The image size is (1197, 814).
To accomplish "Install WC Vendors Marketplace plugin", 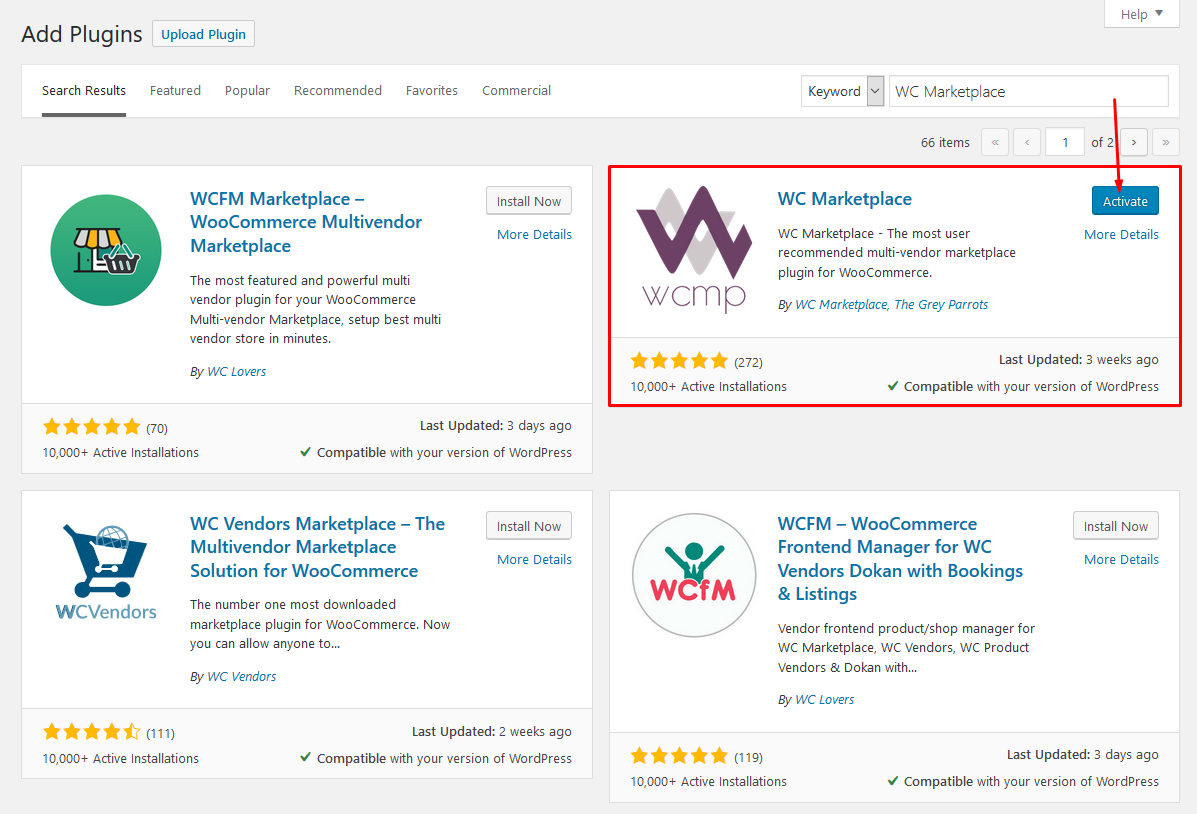I will pos(529,526).
